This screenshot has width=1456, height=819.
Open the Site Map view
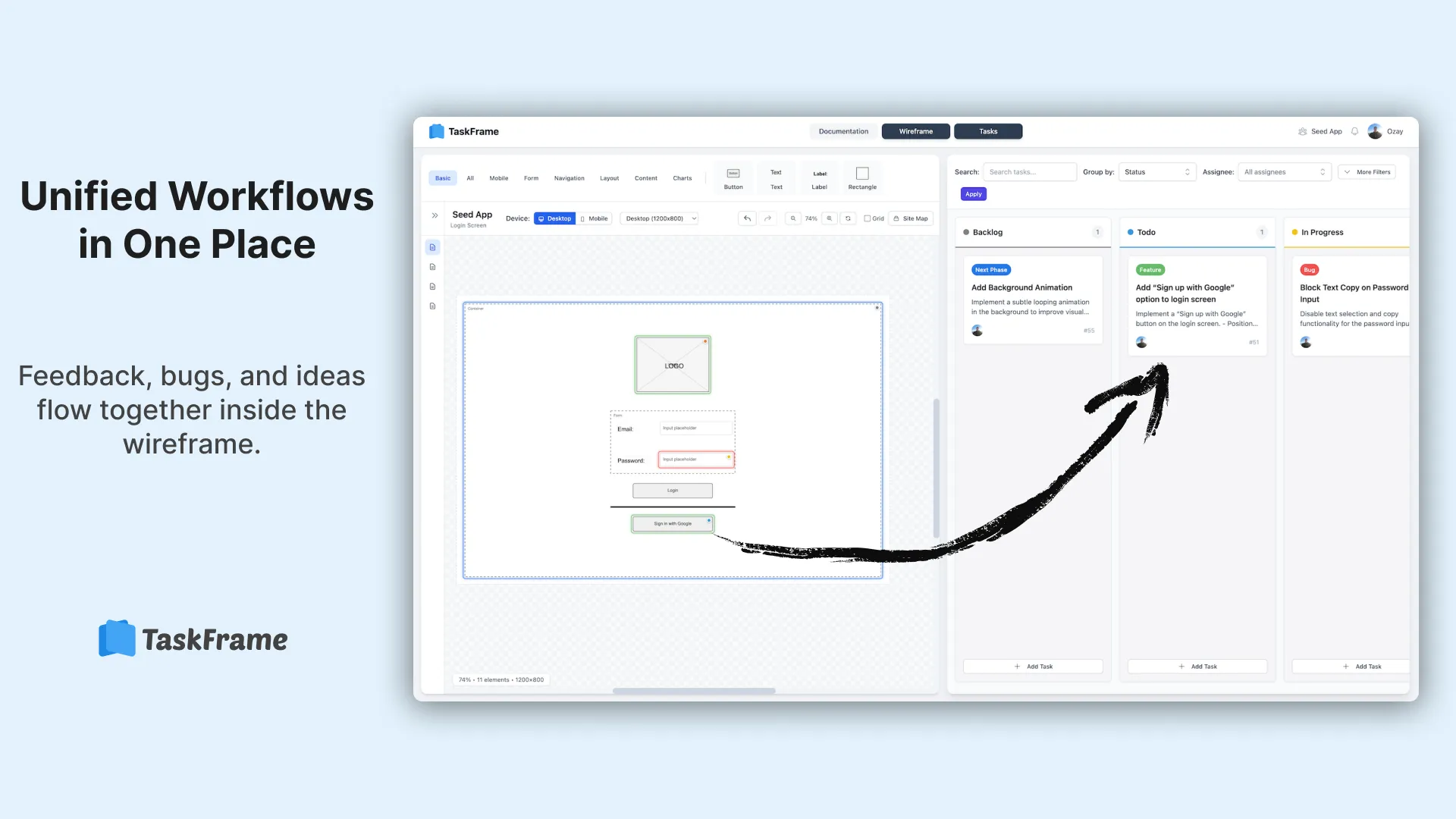(911, 218)
